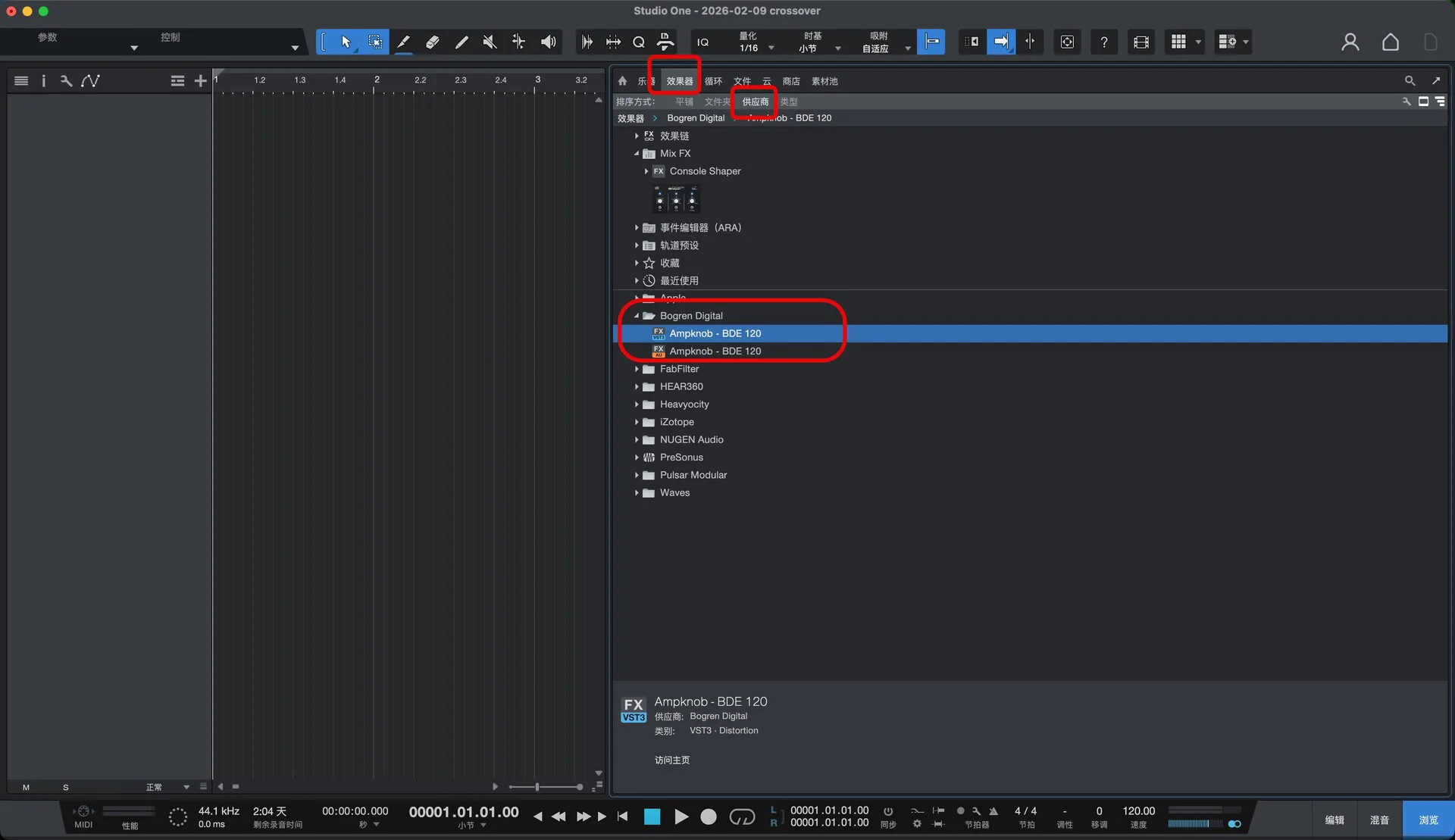Click the browser search magnifier icon
The width and height of the screenshot is (1455, 840).
point(1410,81)
